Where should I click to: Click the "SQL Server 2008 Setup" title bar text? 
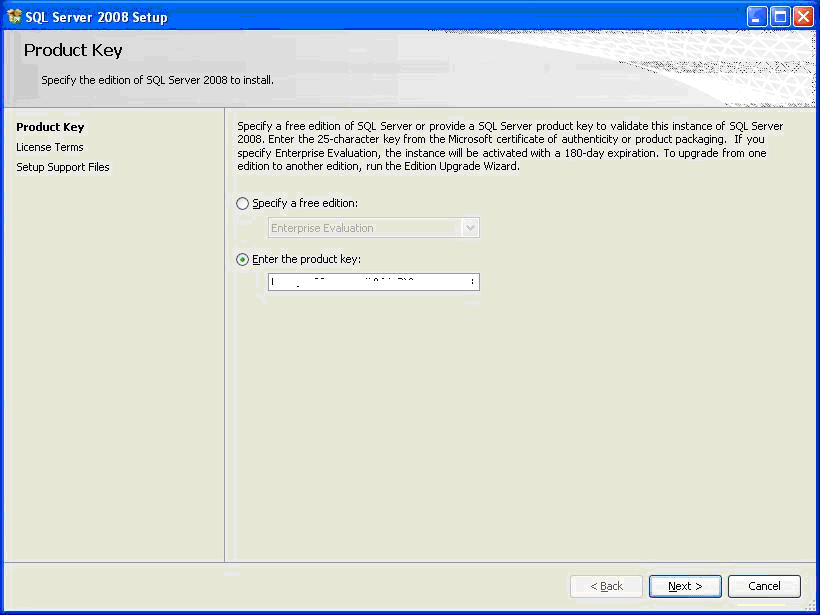click(96, 17)
